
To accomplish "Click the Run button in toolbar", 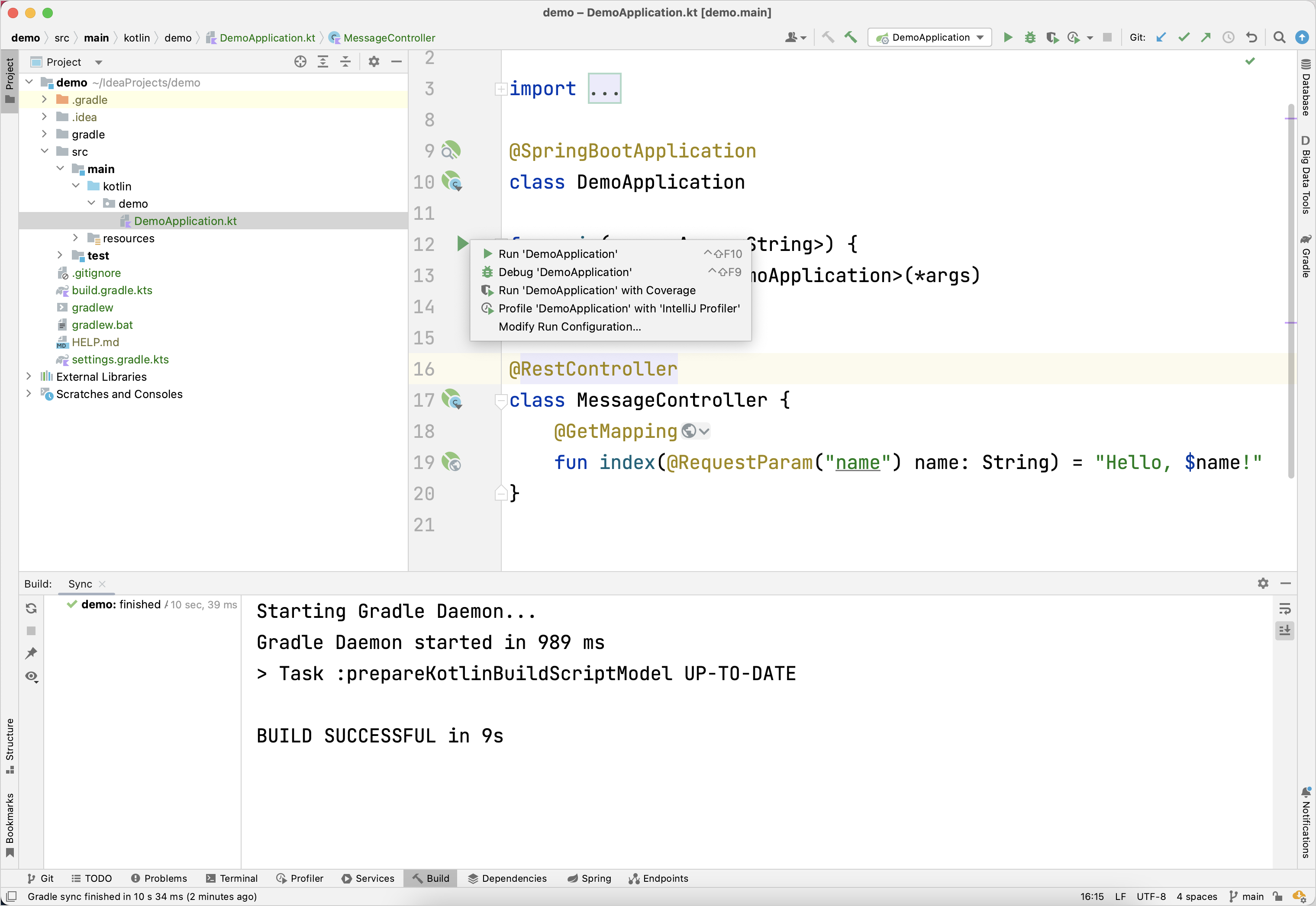I will click(1009, 38).
